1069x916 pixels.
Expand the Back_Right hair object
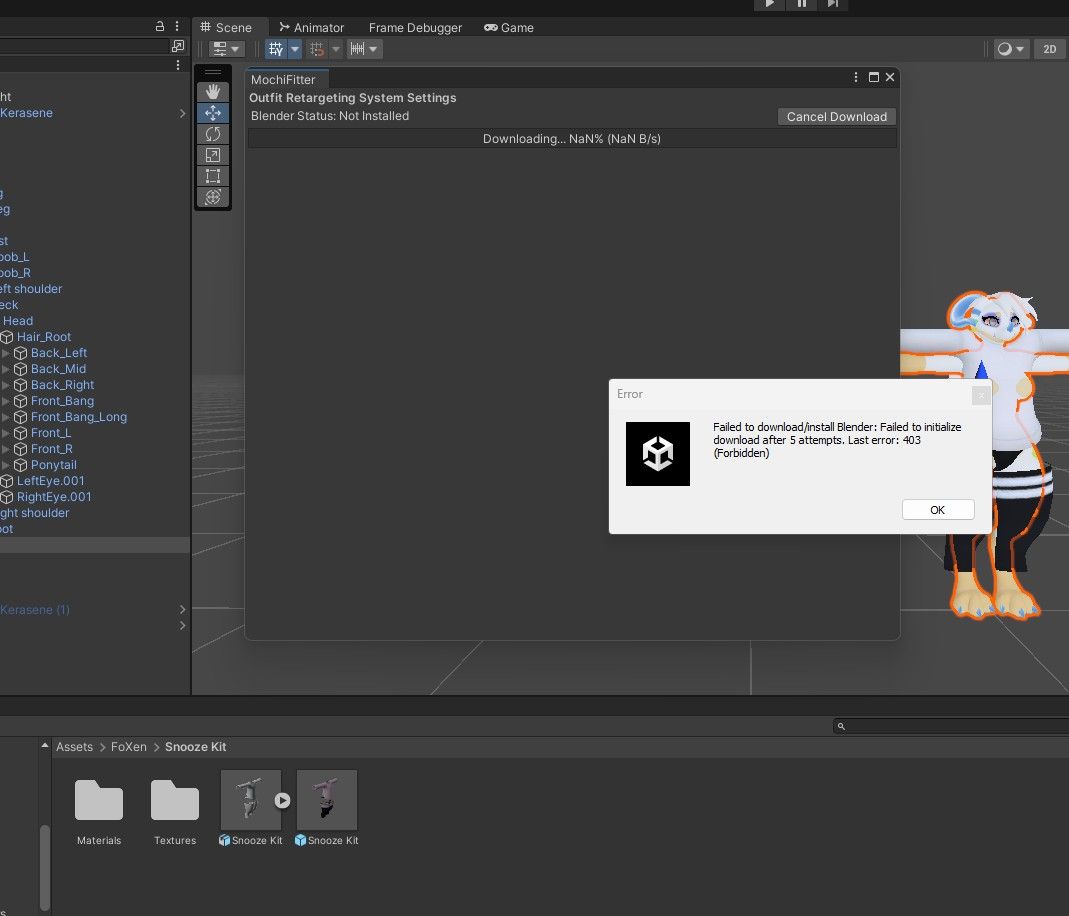point(5,385)
